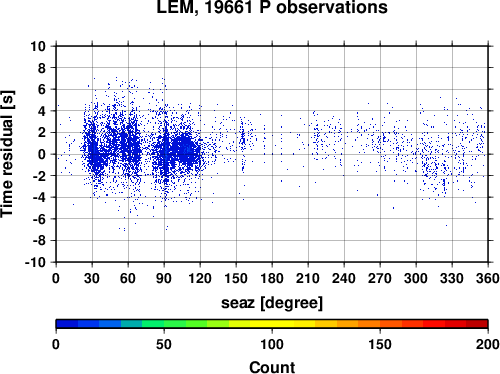Click the orange colorbar segment near 150
The width and height of the screenshot is (500, 374).
(380, 324)
